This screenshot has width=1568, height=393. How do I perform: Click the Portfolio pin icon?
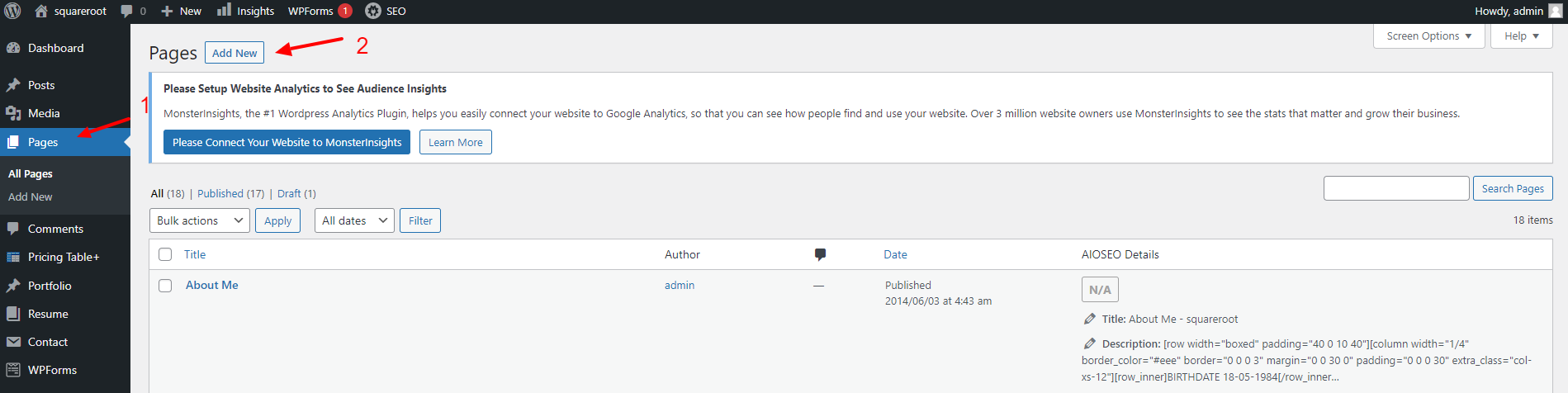coord(13,286)
